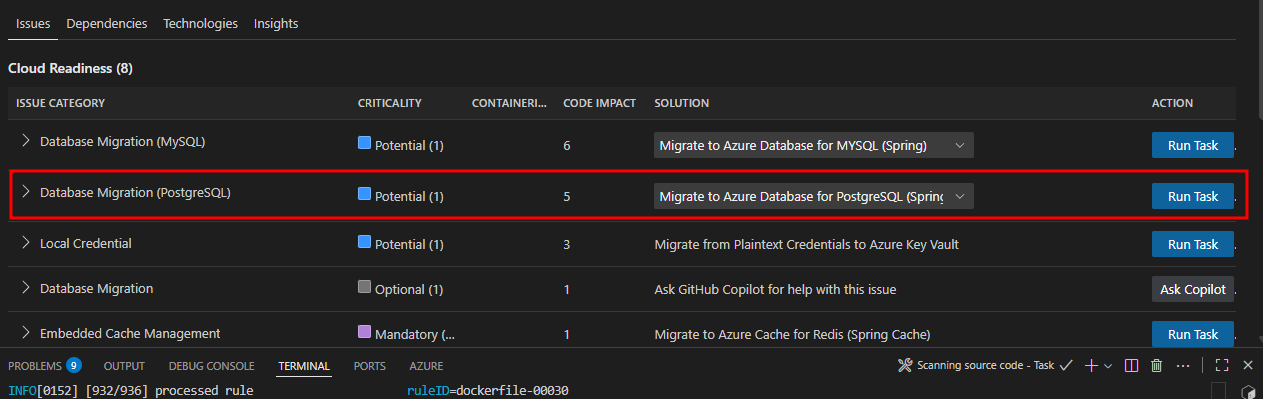The height and width of the screenshot is (399, 1263).
Task: Select the TERMINAL panel tab
Action: pyautogui.click(x=304, y=366)
